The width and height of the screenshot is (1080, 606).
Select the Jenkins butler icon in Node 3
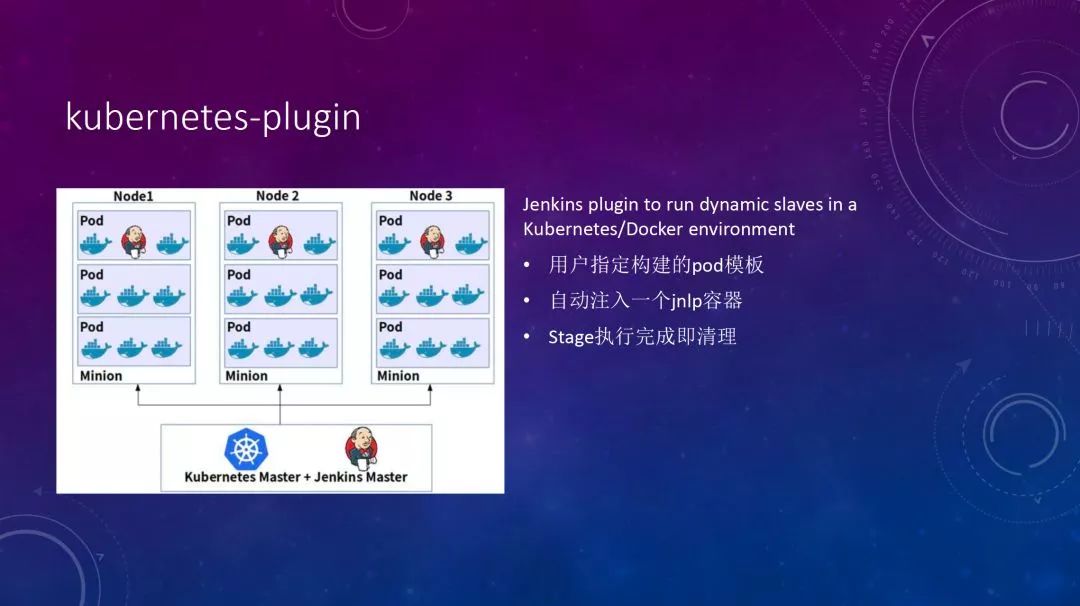433,241
